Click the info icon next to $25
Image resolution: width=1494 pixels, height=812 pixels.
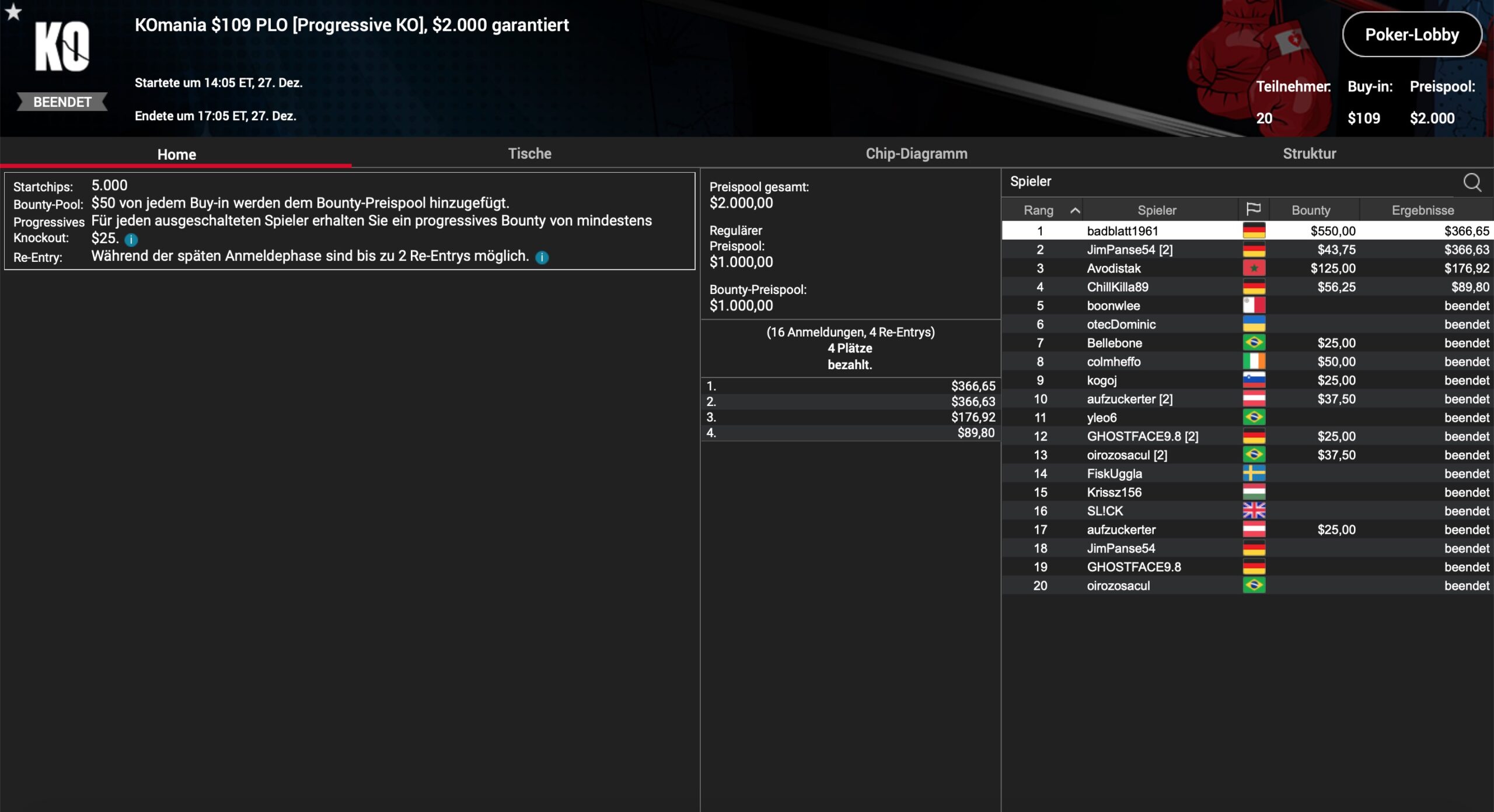131,239
